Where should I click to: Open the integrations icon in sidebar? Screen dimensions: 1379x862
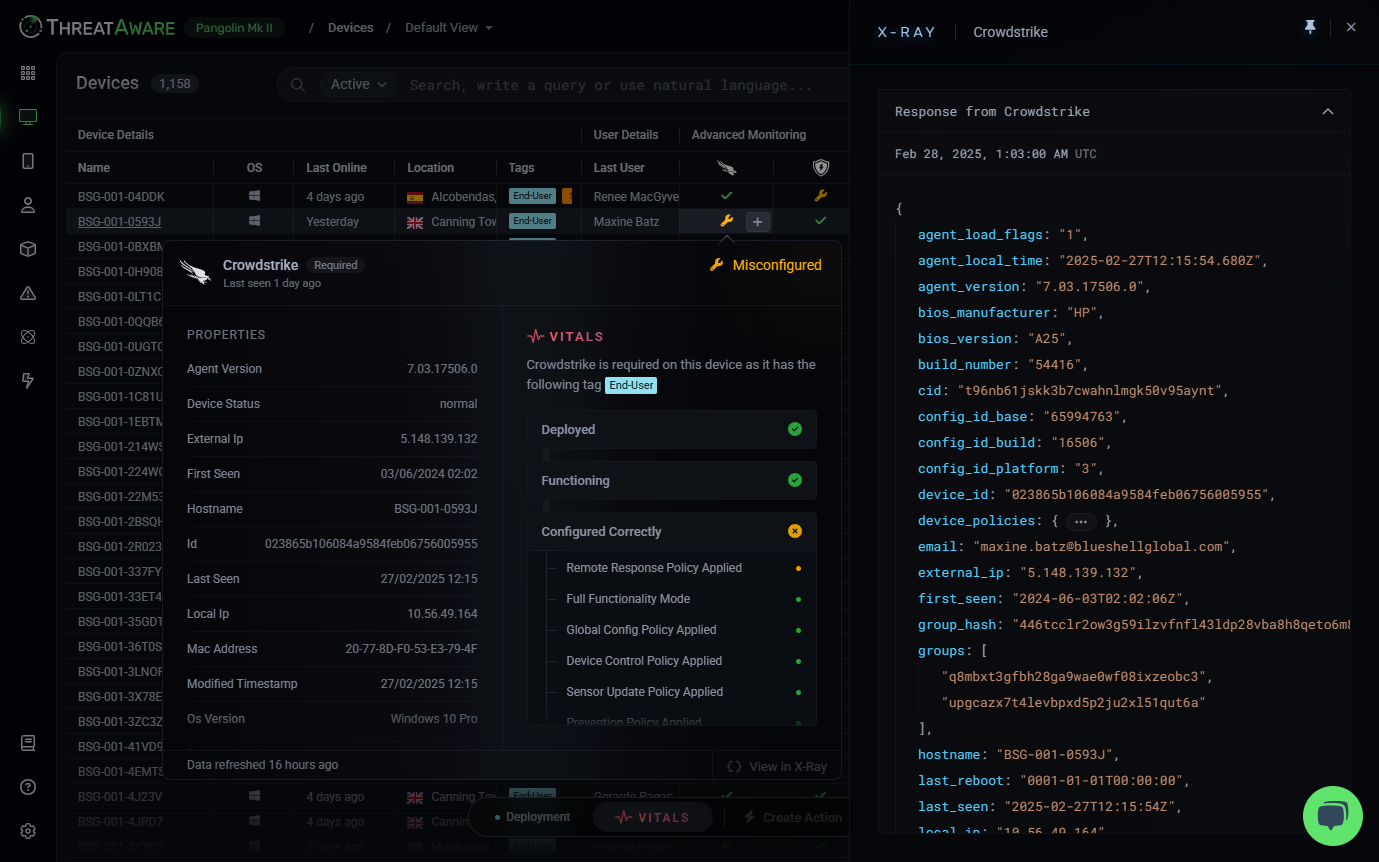click(28, 337)
